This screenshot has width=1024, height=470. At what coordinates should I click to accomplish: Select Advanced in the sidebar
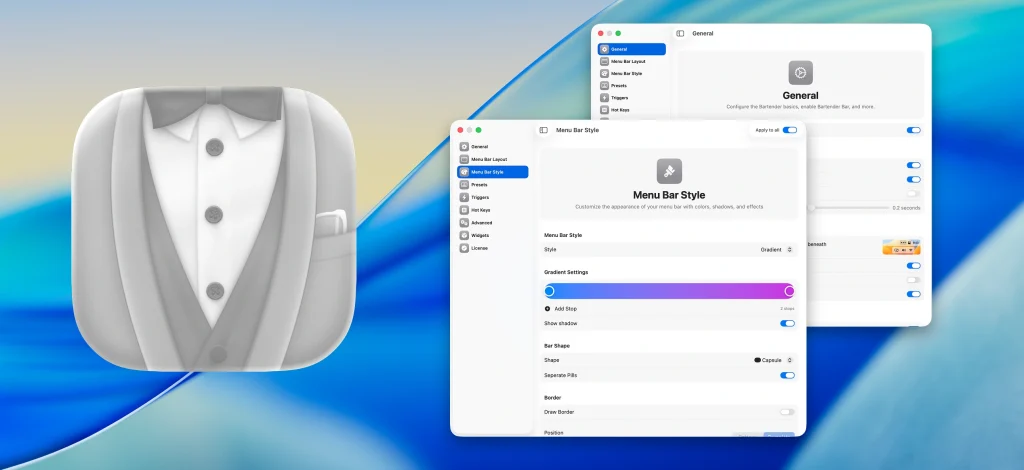click(x=481, y=223)
